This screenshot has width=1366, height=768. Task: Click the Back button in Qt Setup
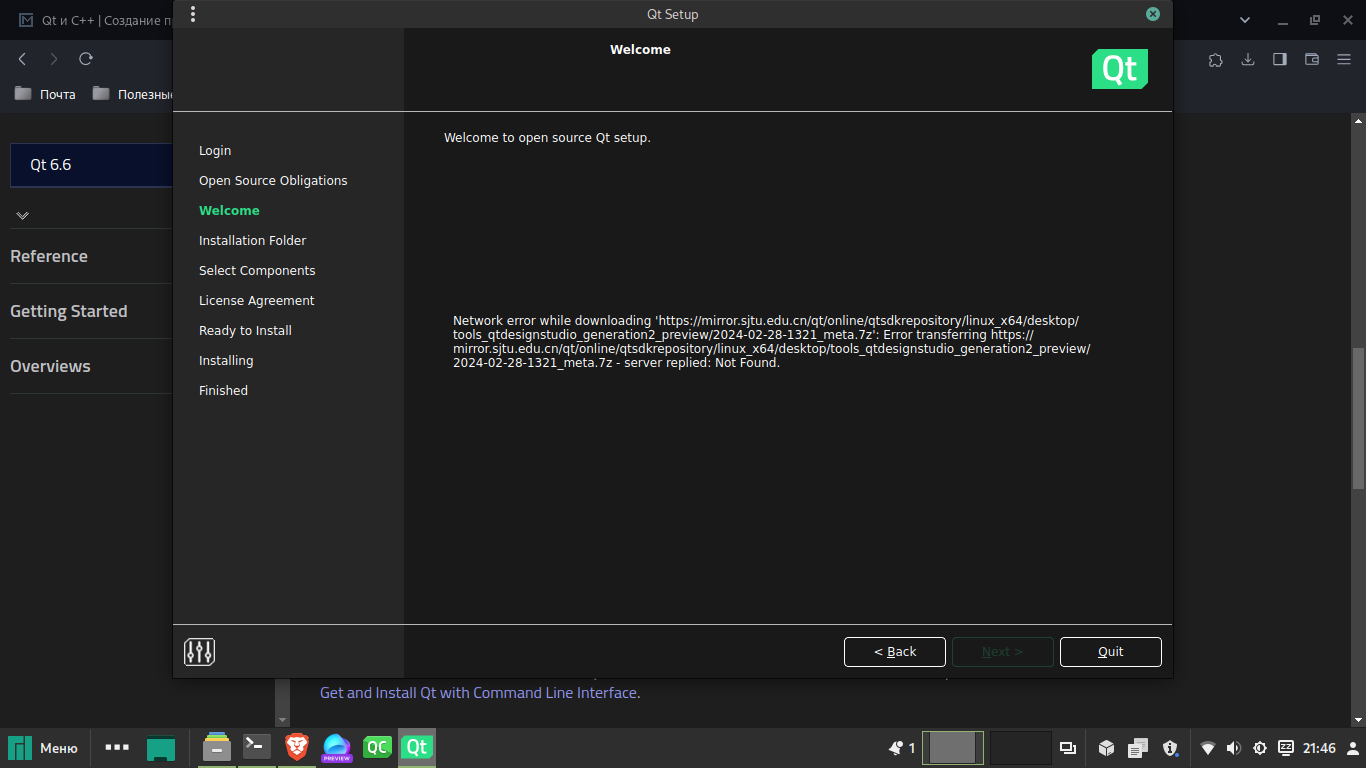click(x=895, y=652)
